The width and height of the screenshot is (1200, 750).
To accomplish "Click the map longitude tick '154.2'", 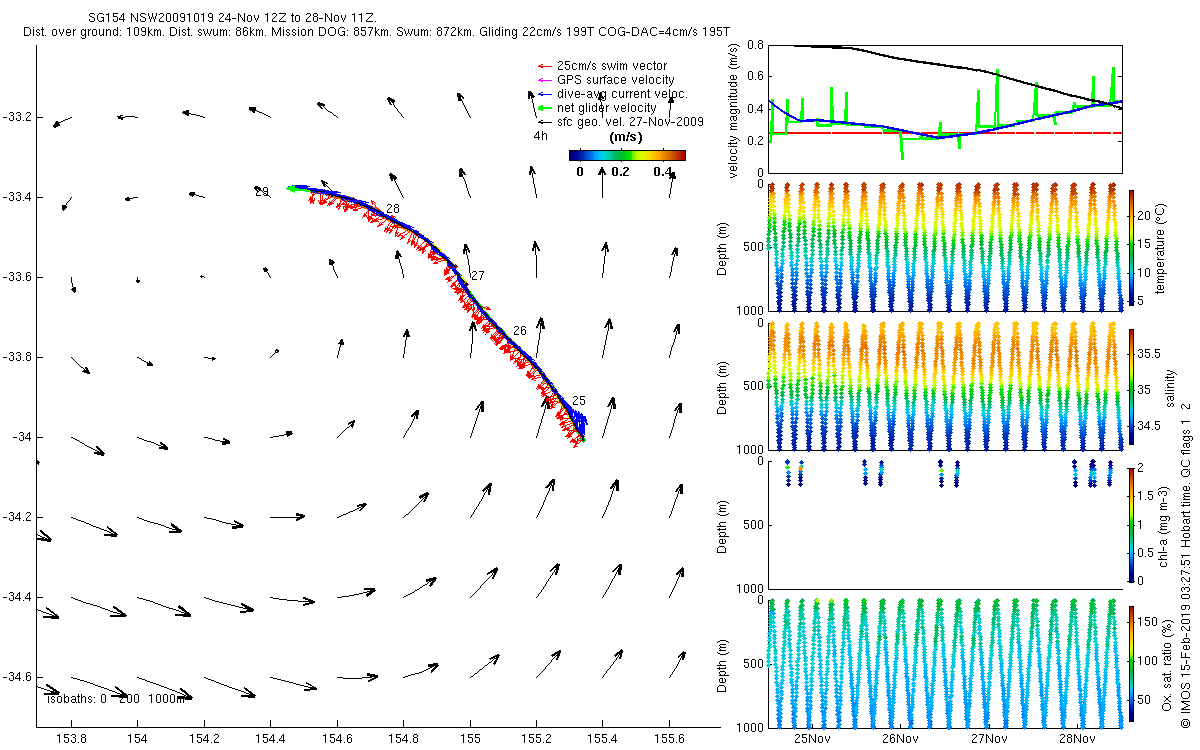I will tap(204, 738).
